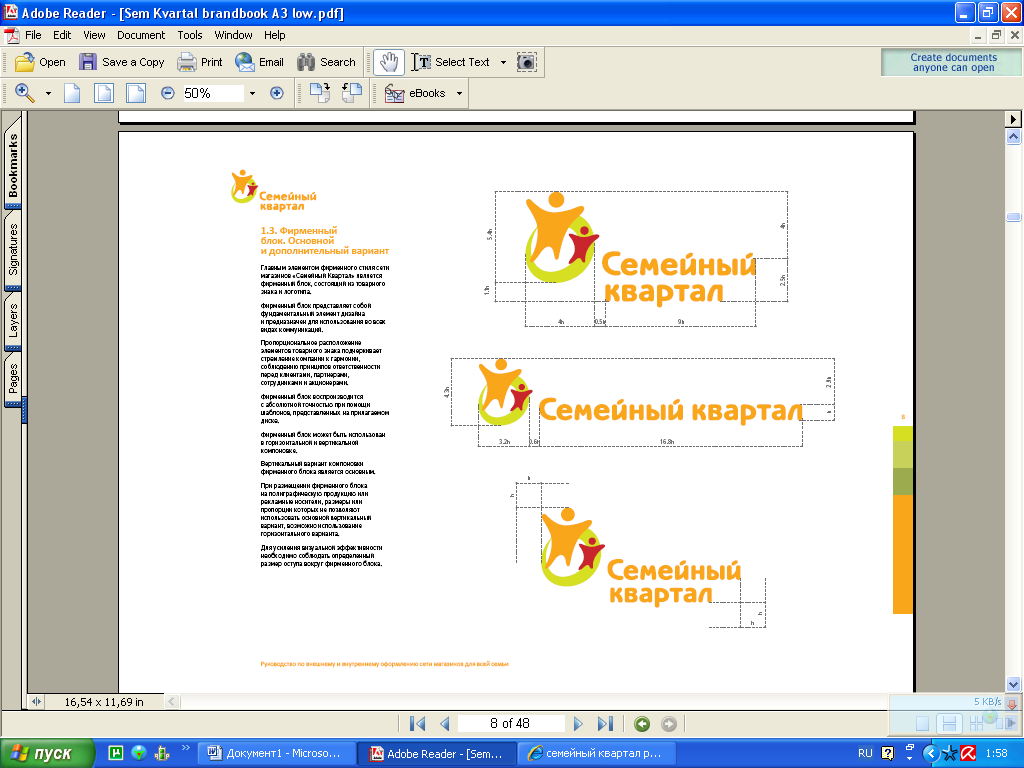Viewport: 1024px width, 768px height.
Task: Expand Select Text tool dropdown arrow
Action: click(x=503, y=63)
